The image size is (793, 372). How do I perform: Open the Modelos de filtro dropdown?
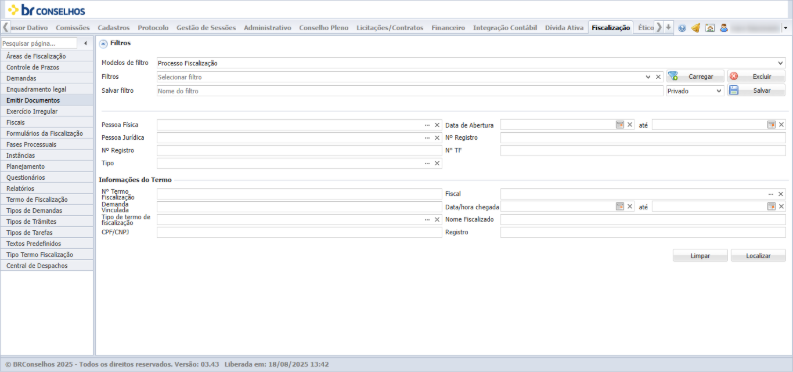point(781,63)
